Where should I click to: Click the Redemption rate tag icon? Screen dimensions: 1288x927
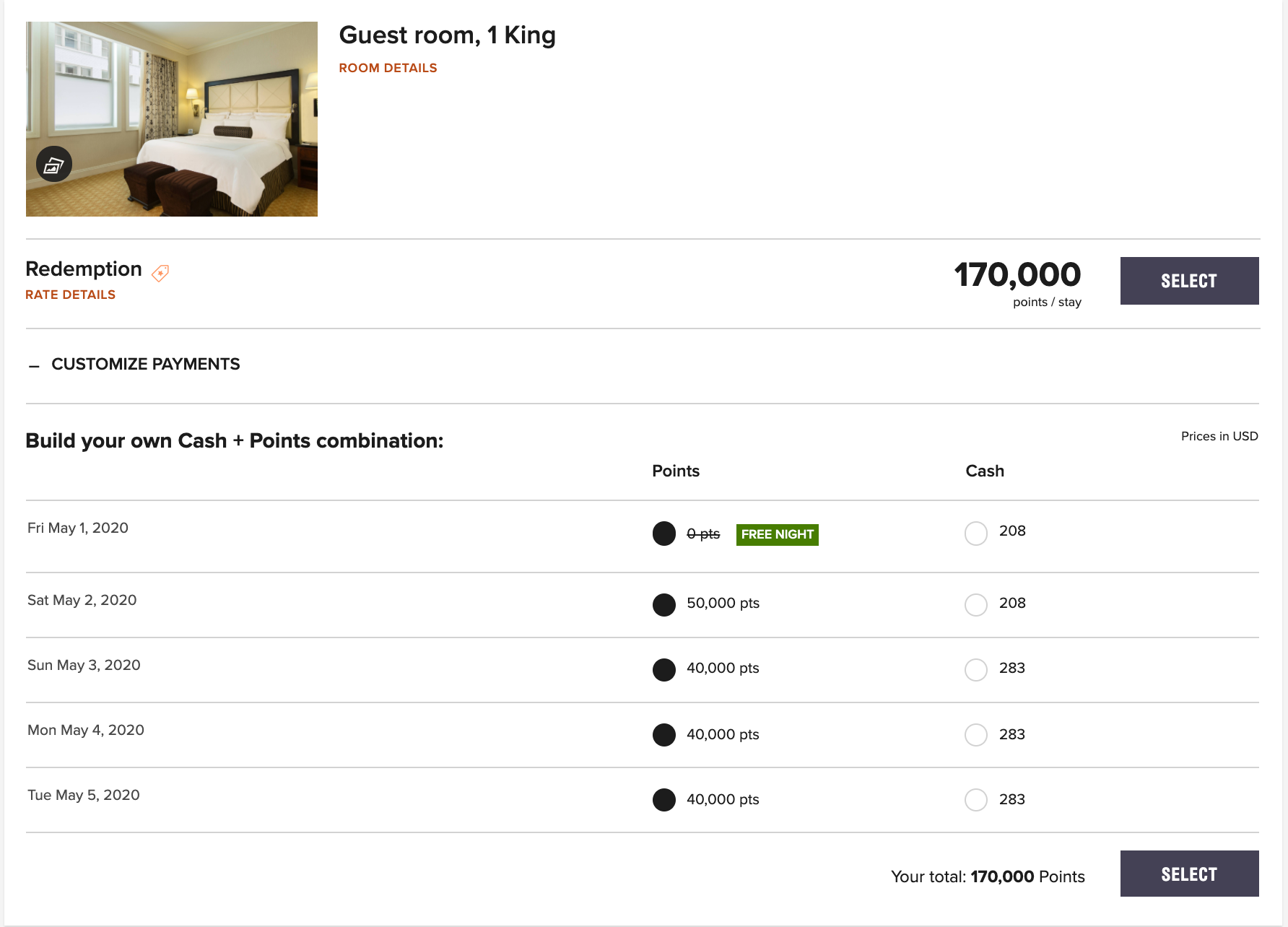click(x=160, y=273)
